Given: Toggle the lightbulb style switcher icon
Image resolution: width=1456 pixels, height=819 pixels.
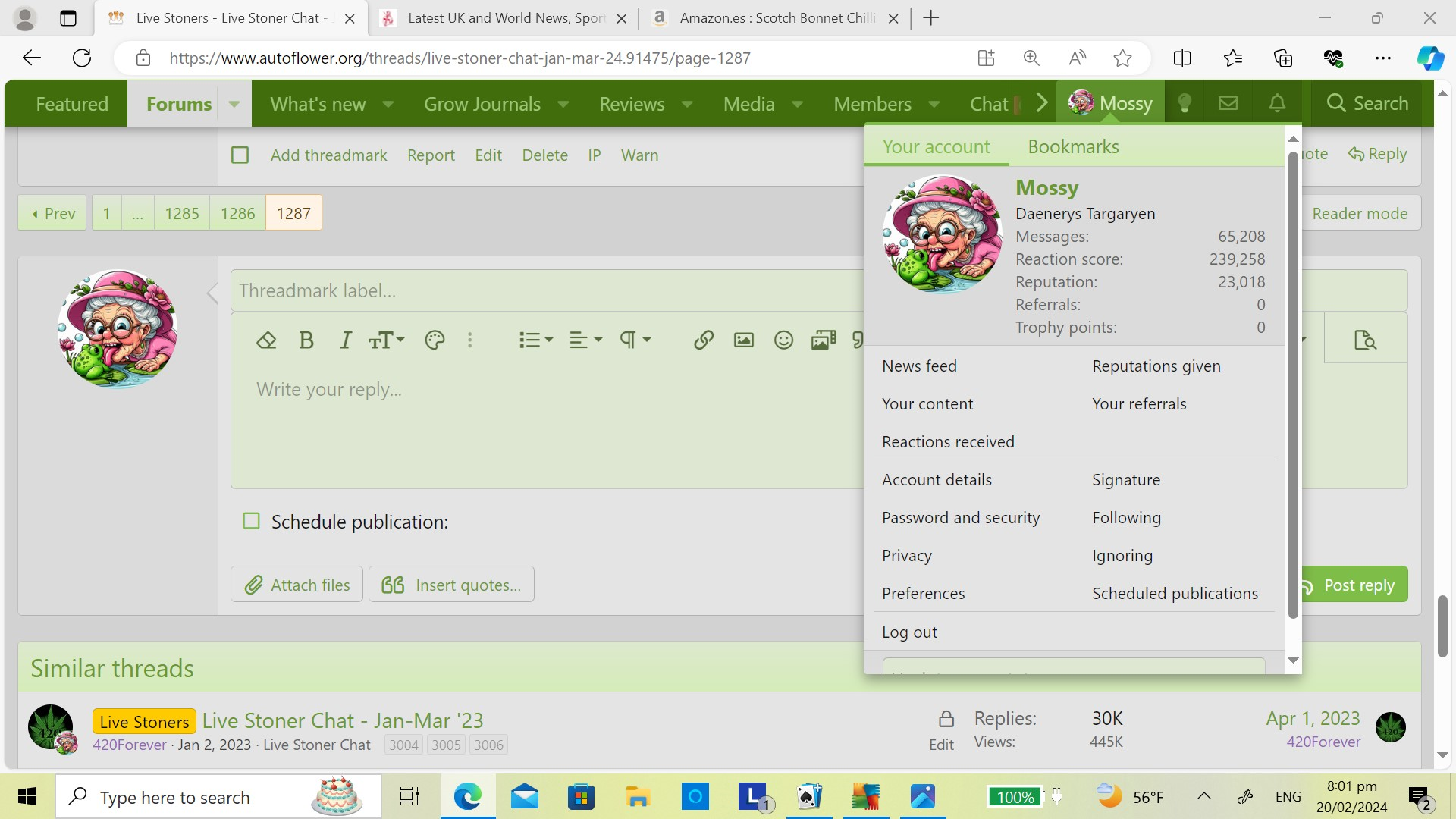Looking at the screenshot, I should [1185, 103].
